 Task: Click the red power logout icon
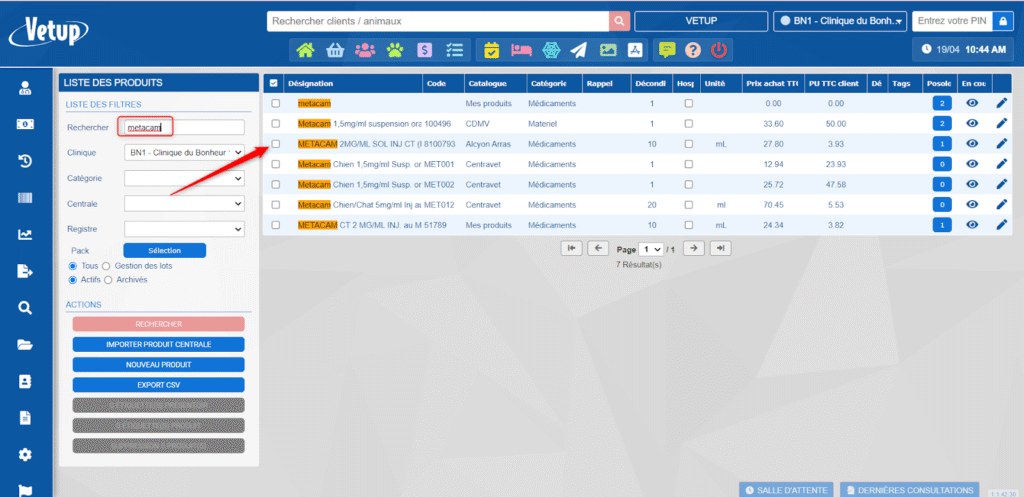pos(719,50)
